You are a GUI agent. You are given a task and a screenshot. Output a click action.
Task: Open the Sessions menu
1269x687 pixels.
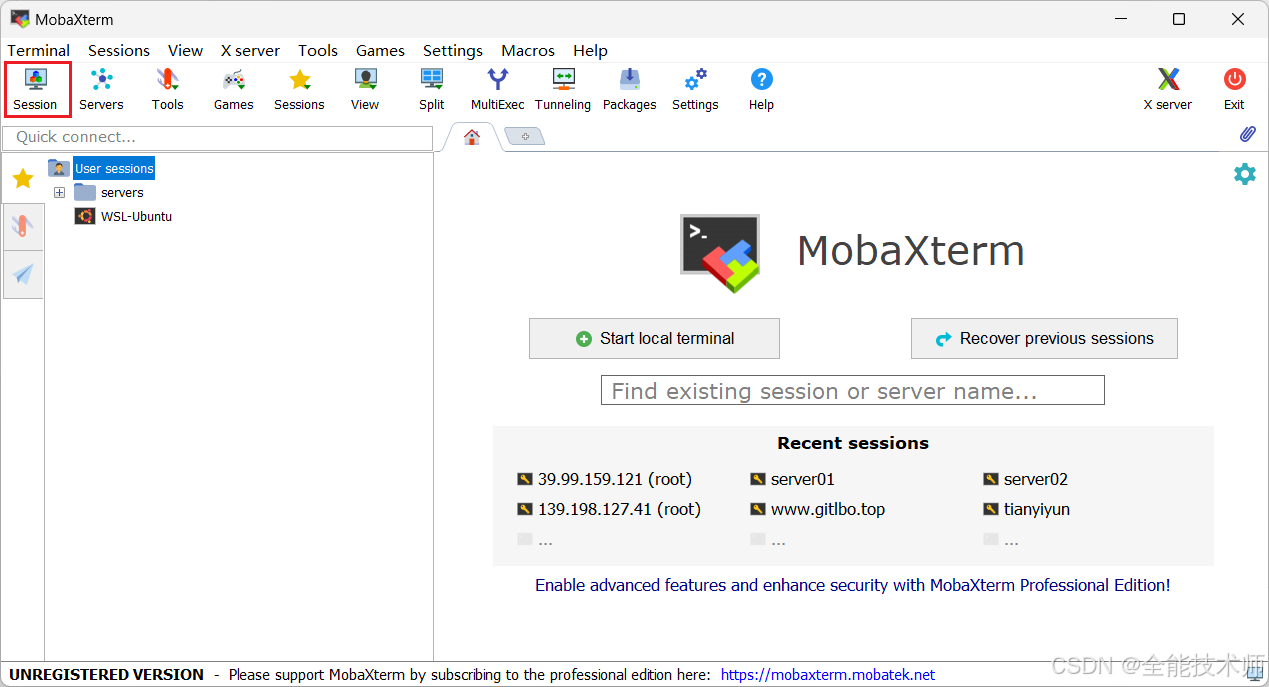(119, 50)
